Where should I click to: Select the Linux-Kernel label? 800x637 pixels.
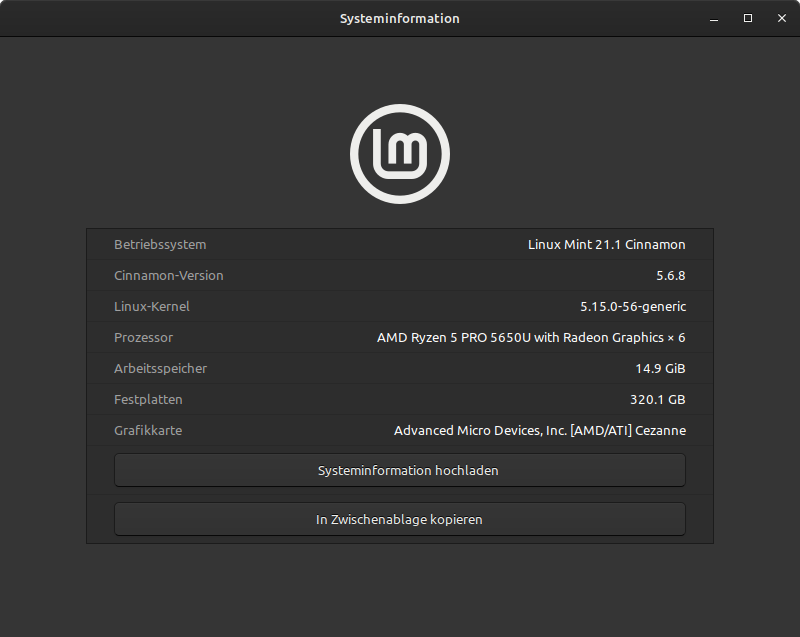[x=152, y=307]
